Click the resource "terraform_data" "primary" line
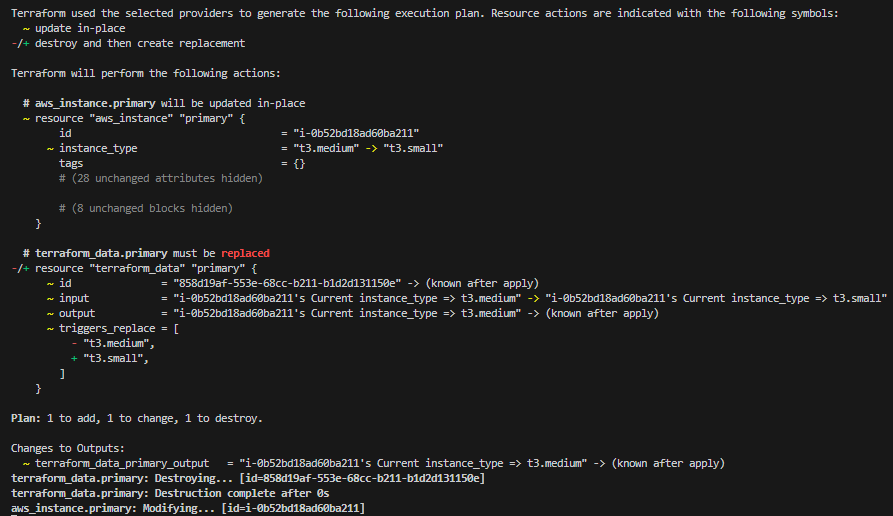 pyautogui.click(x=134, y=268)
